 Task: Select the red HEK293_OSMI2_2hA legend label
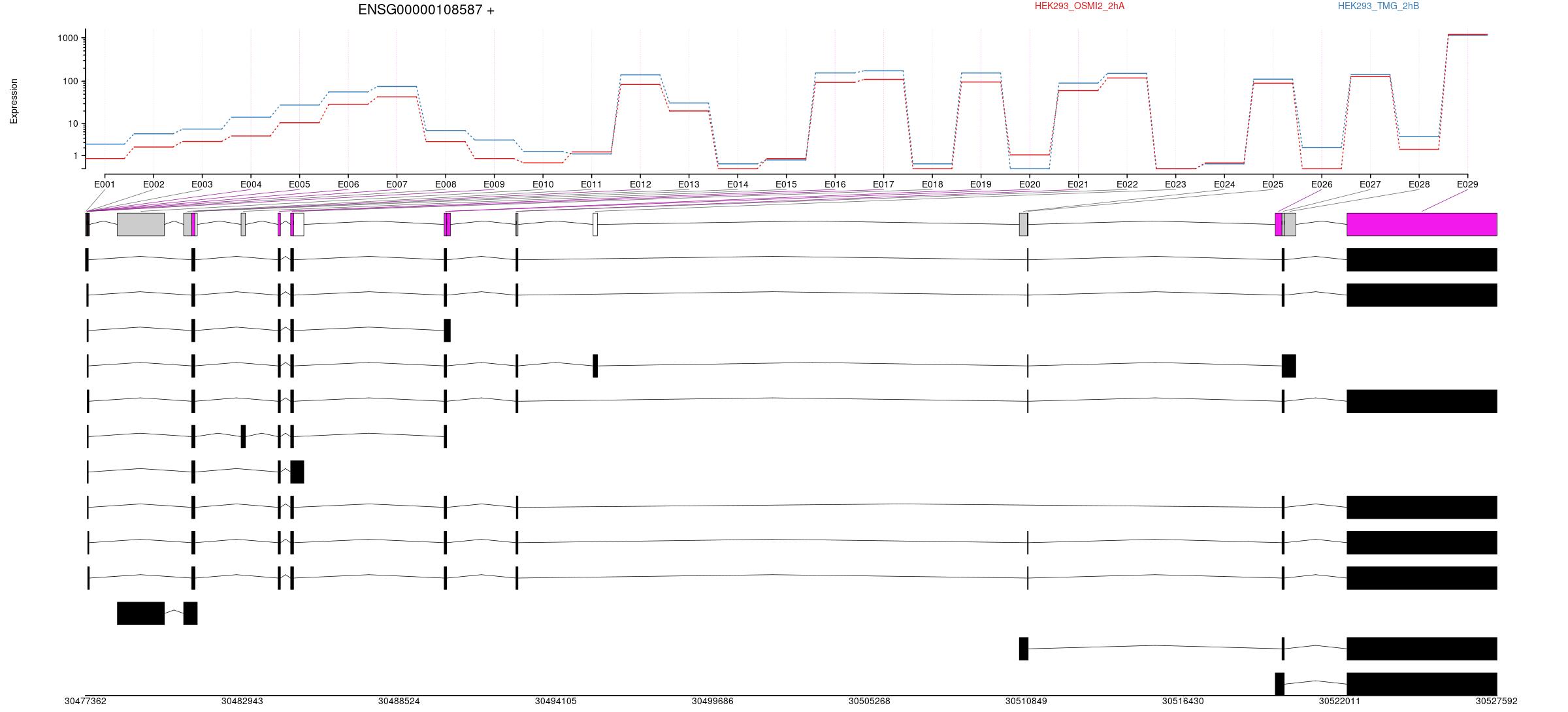click(1079, 6)
